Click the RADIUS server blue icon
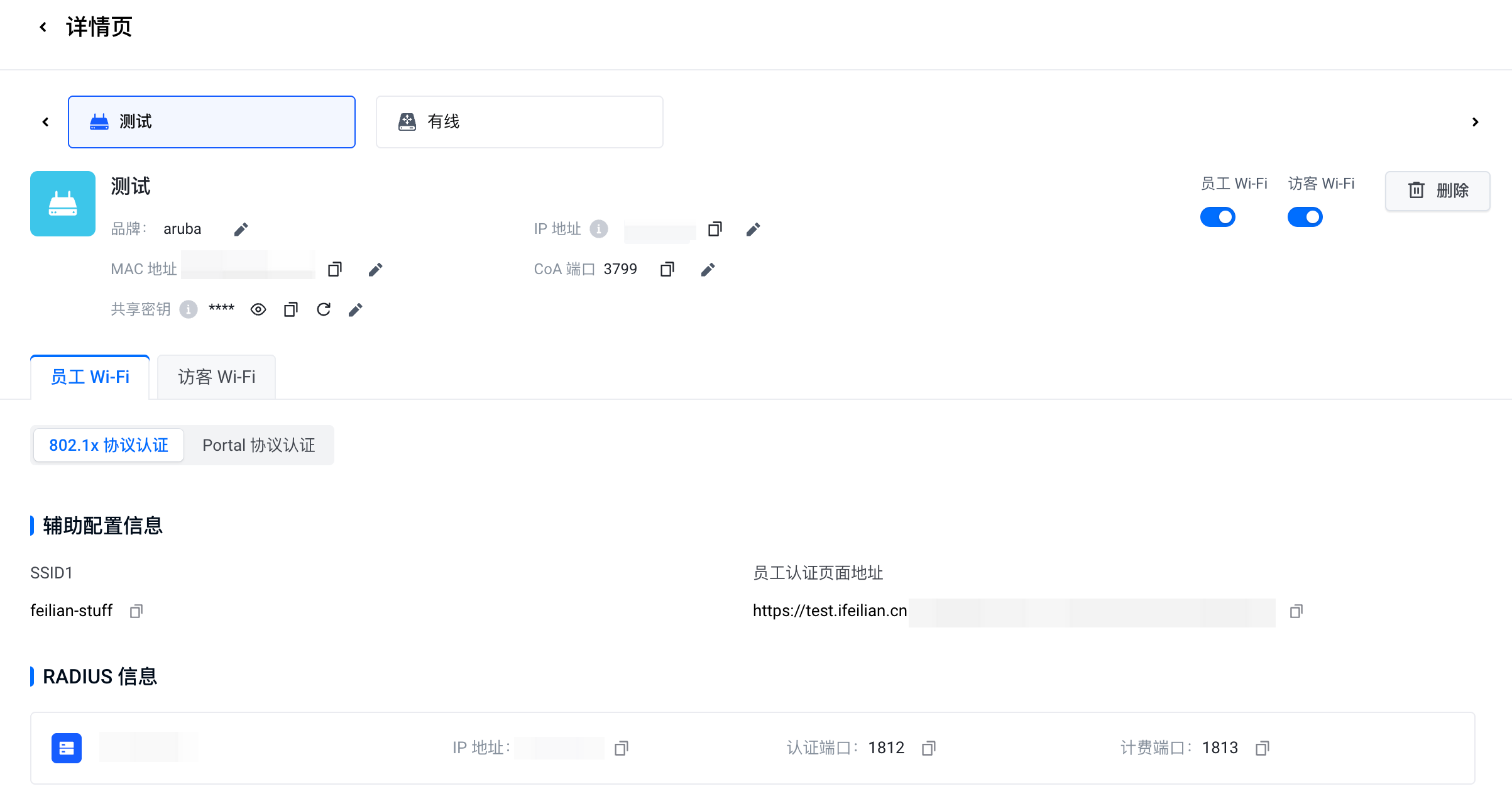The width and height of the screenshot is (1512, 801). coord(67,748)
